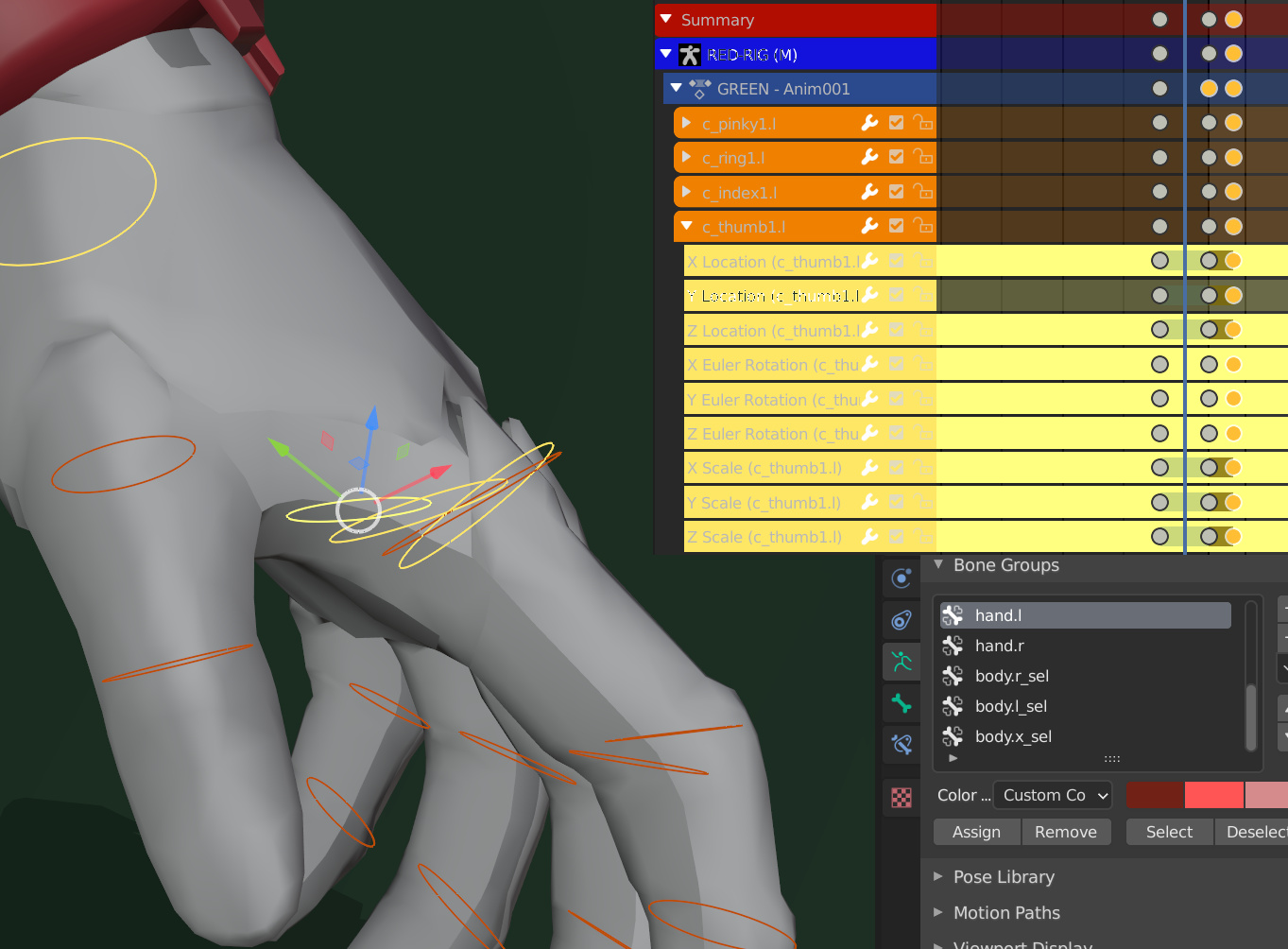Screen dimensions: 1288x949
Task: Expand the Pose Library panel
Action: coord(938,876)
